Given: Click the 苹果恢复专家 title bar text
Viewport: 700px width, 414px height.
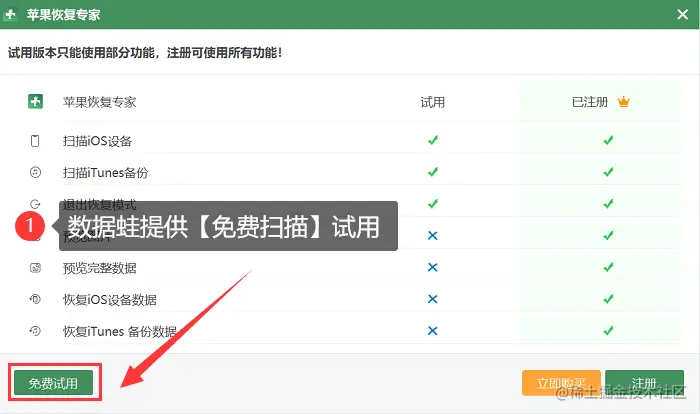Looking at the screenshot, I should coord(63,15).
